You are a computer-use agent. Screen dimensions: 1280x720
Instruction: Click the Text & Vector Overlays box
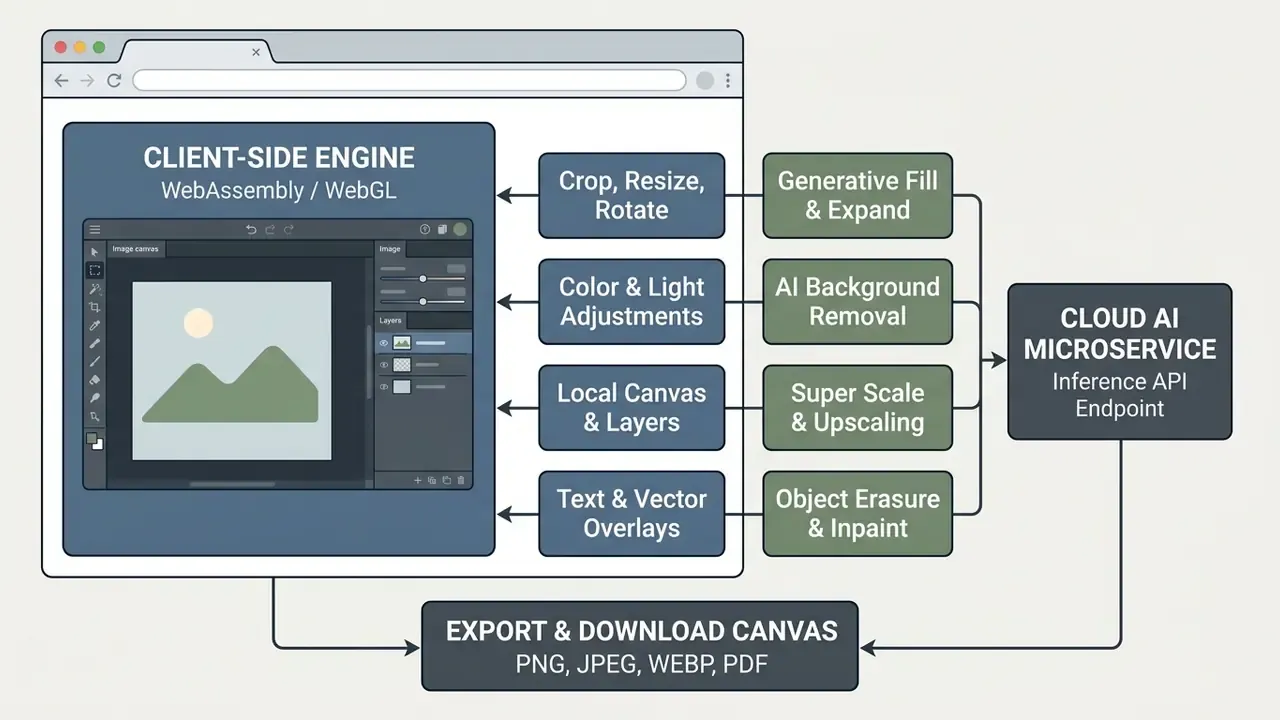point(631,513)
